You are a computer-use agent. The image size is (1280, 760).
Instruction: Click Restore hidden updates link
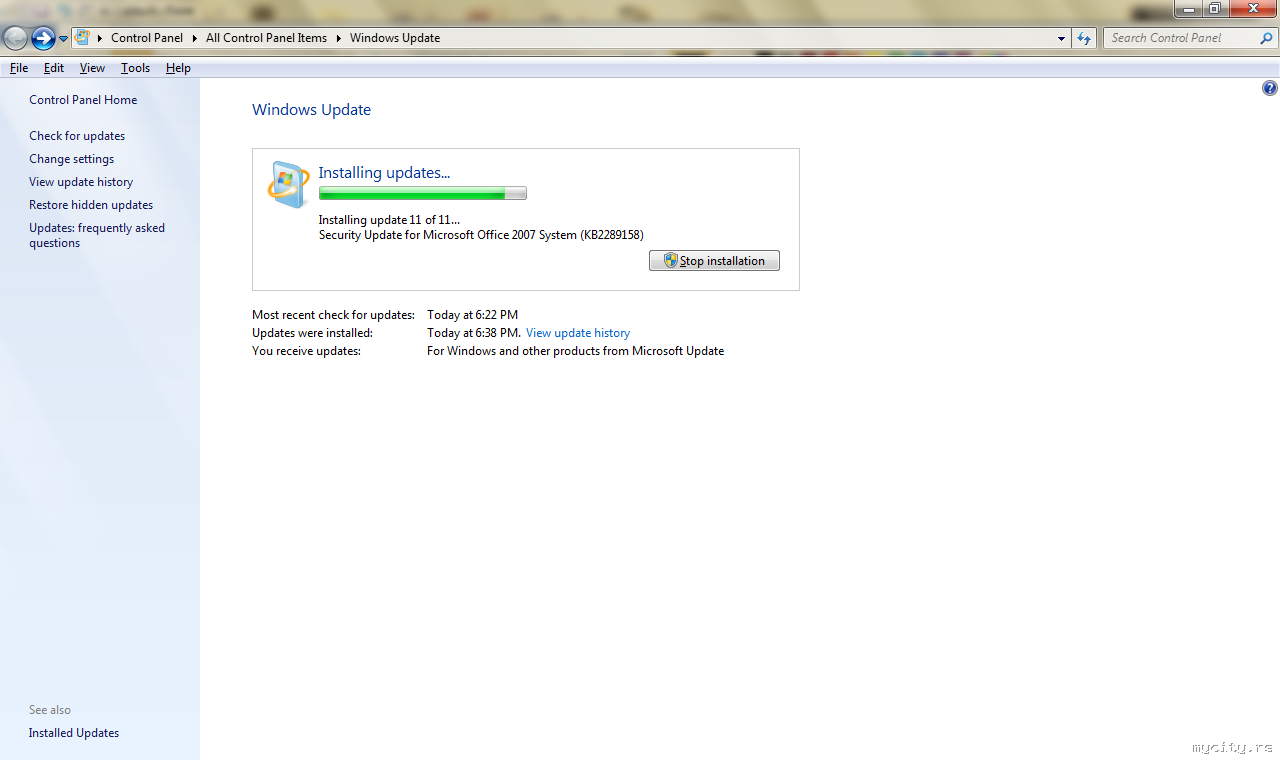[x=91, y=205]
